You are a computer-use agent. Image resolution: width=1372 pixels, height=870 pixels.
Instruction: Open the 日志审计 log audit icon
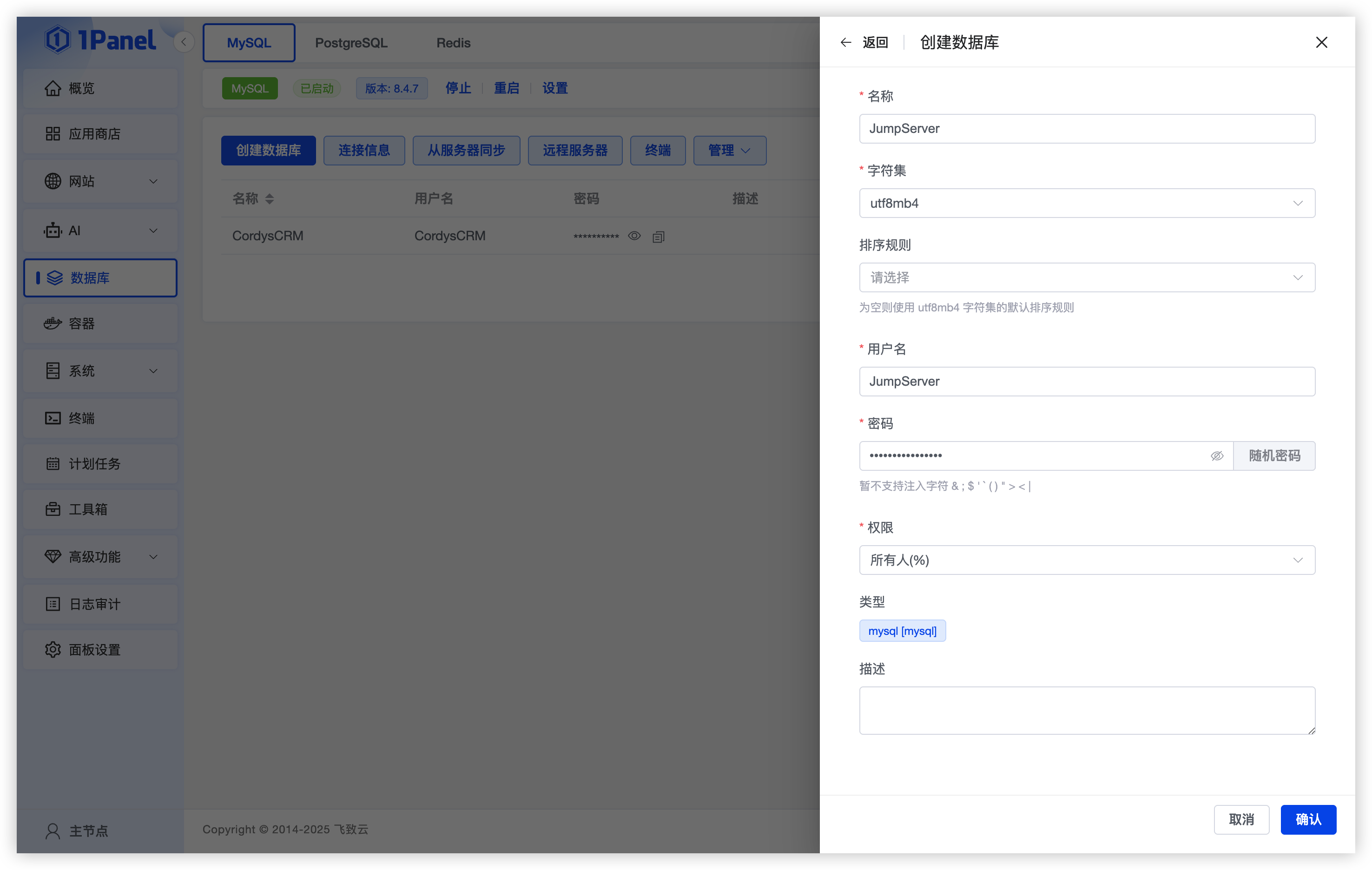pyautogui.click(x=53, y=604)
